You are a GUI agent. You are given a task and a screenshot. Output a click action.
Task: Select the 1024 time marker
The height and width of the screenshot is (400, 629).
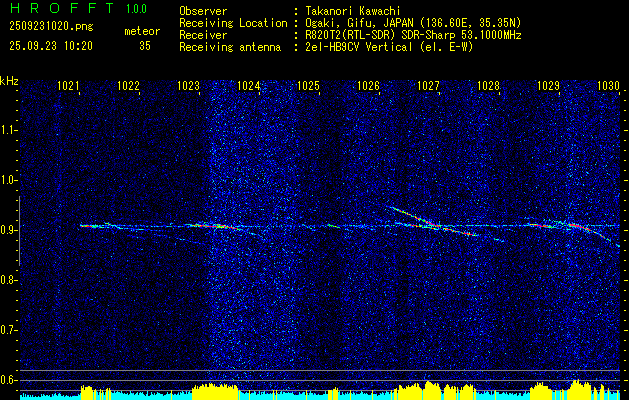pyautogui.click(x=249, y=87)
